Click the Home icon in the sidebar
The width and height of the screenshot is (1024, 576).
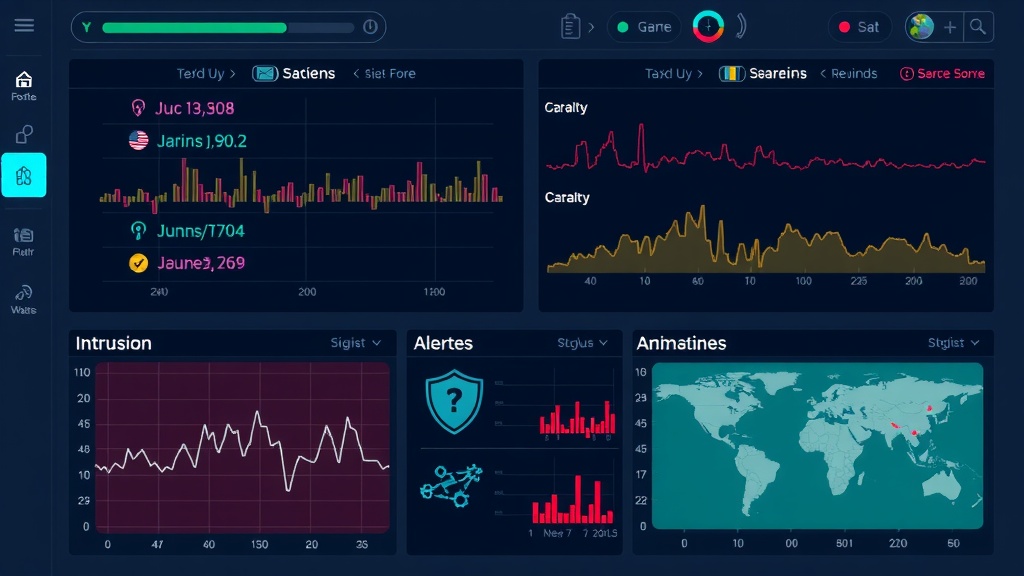[x=24, y=79]
